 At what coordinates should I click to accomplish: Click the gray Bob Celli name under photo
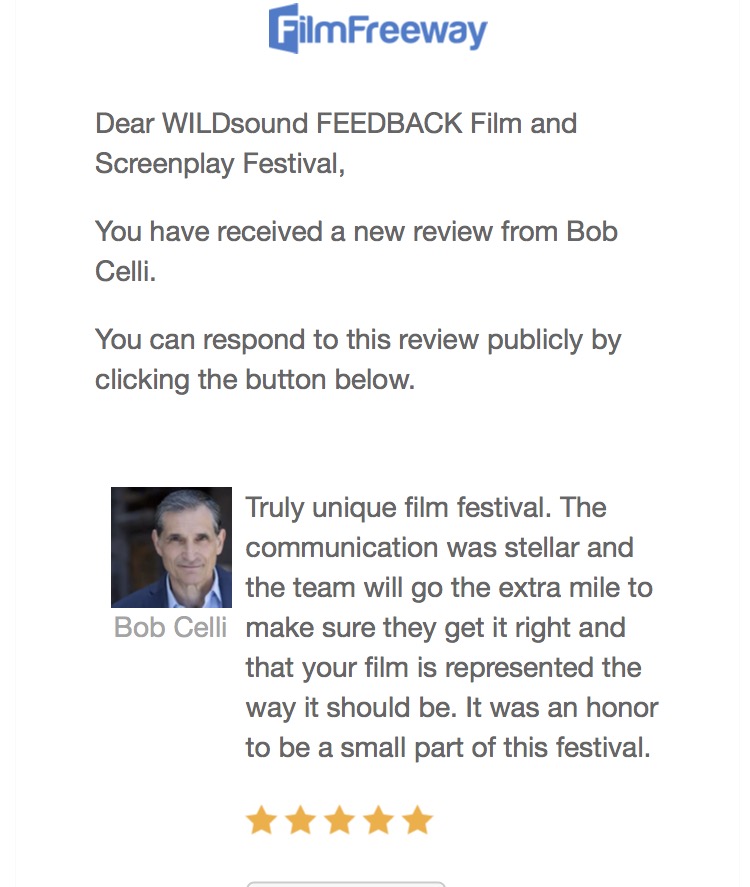coord(171,628)
